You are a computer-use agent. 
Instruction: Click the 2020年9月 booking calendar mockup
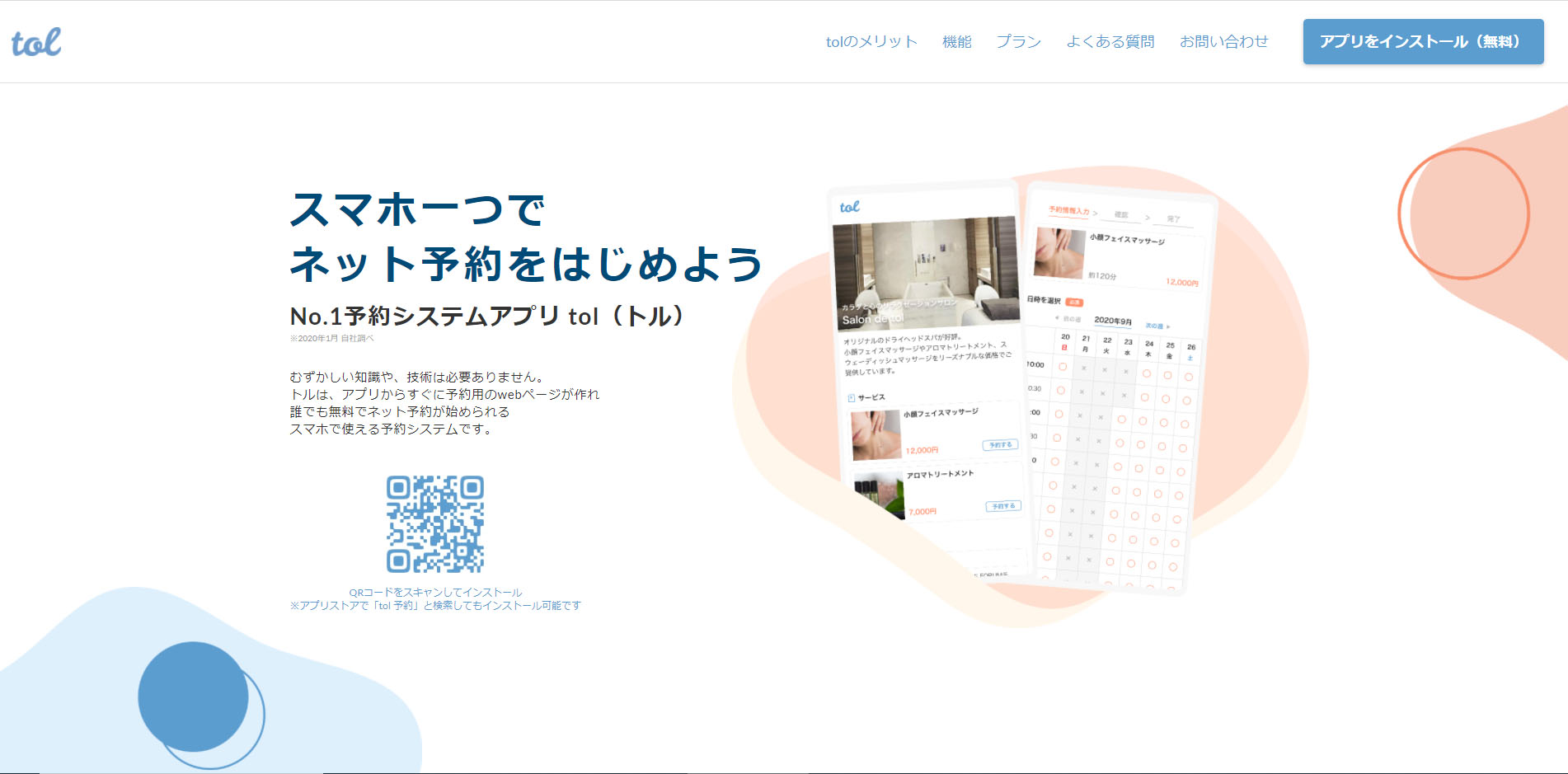tap(1111, 453)
